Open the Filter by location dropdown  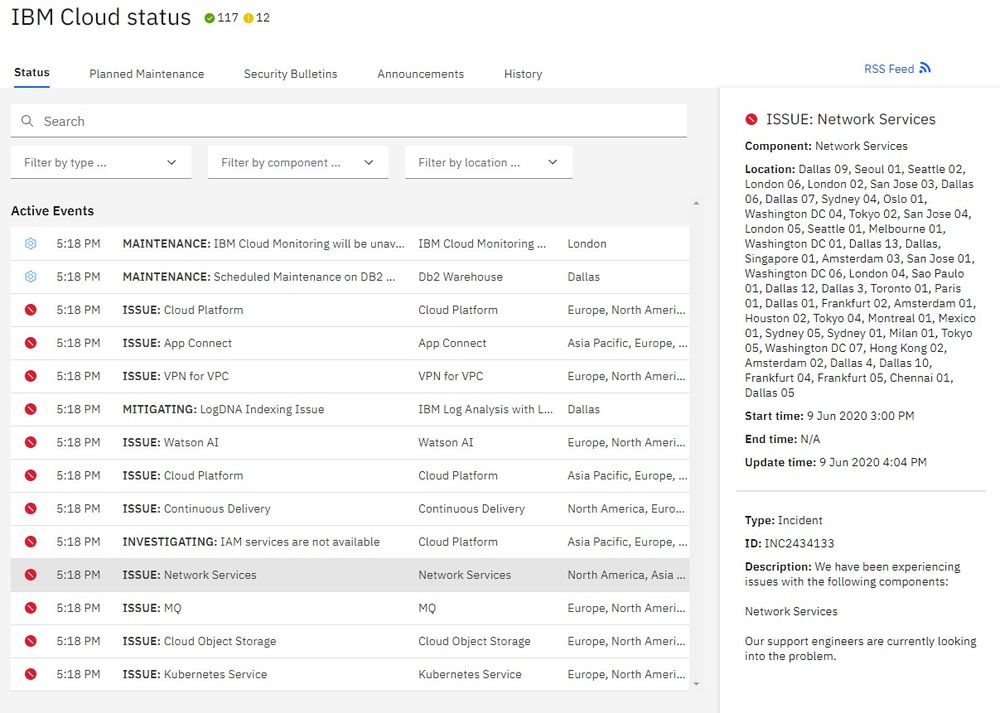[x=488, y=162]
